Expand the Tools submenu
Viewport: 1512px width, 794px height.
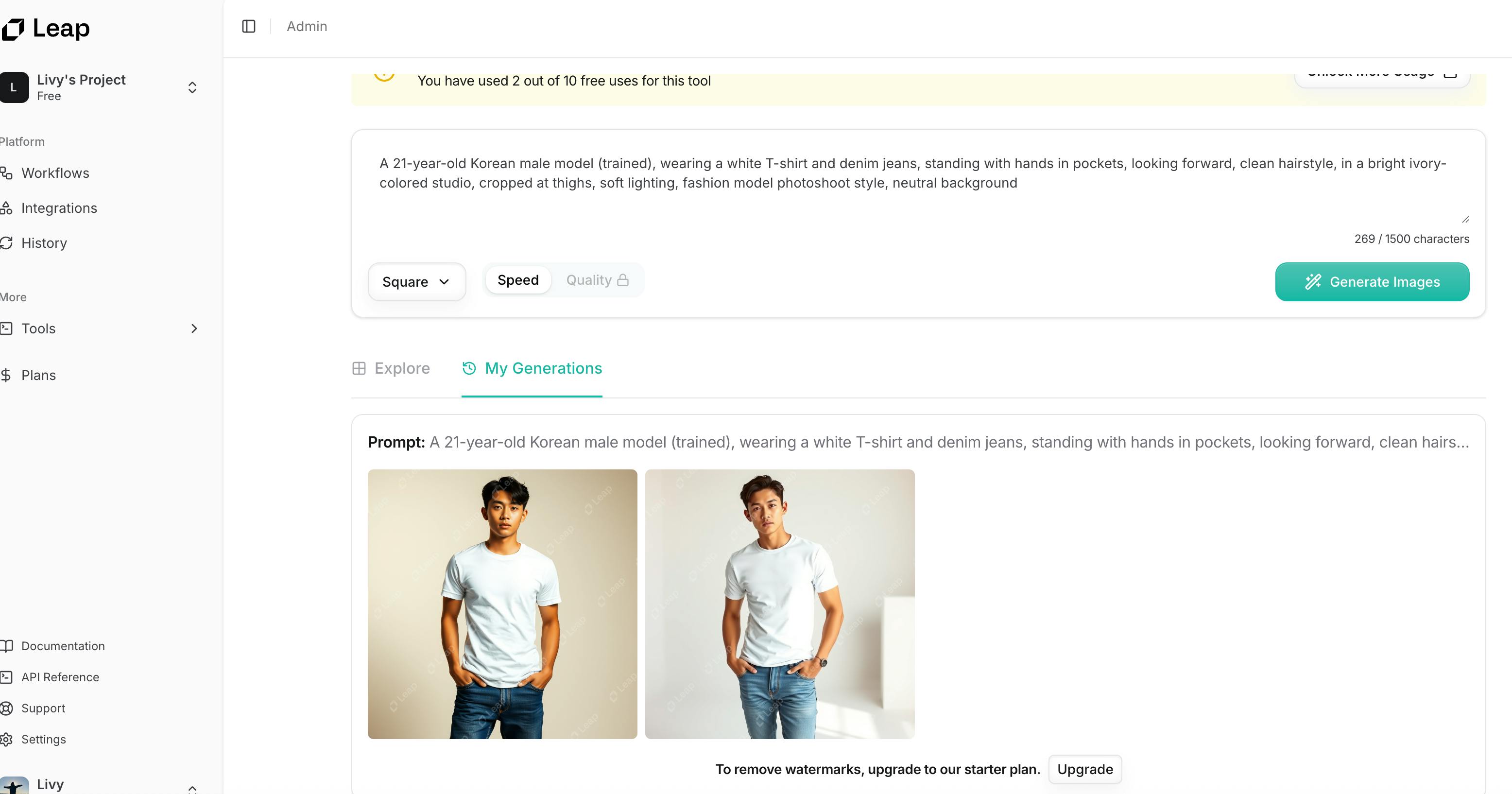(x=194, y=328)
